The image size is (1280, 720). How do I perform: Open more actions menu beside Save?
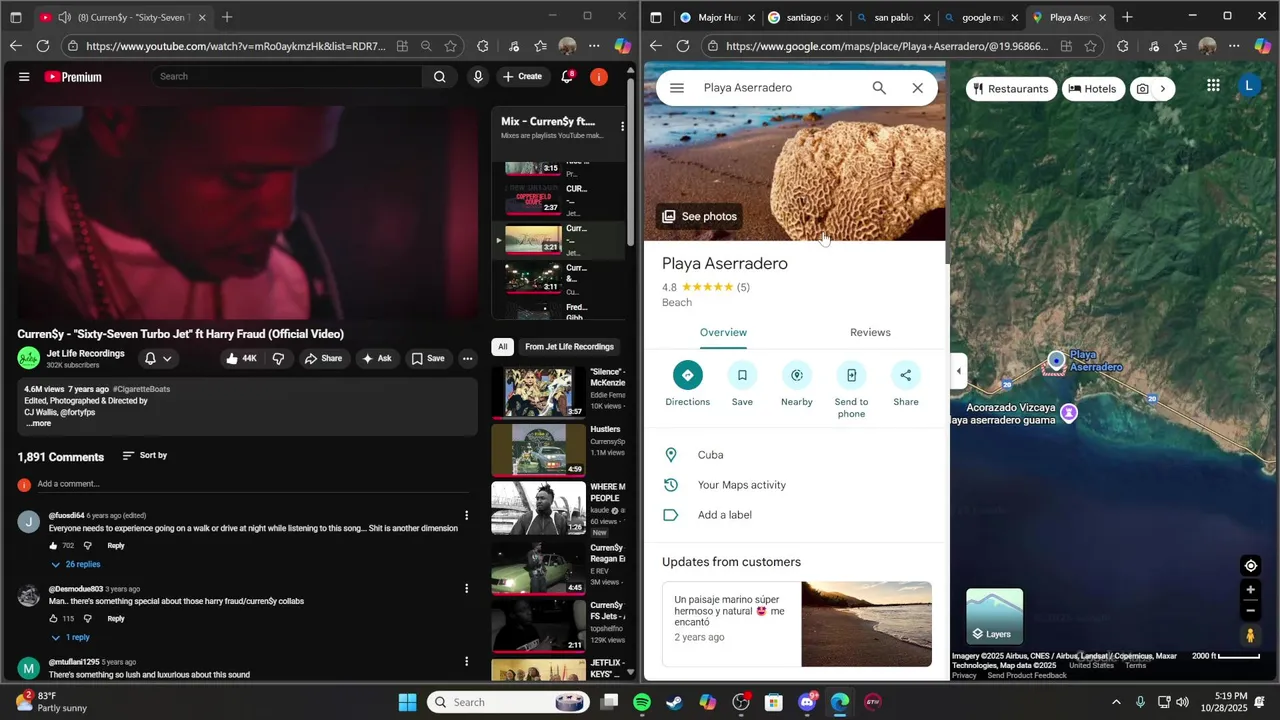(467, 358)
